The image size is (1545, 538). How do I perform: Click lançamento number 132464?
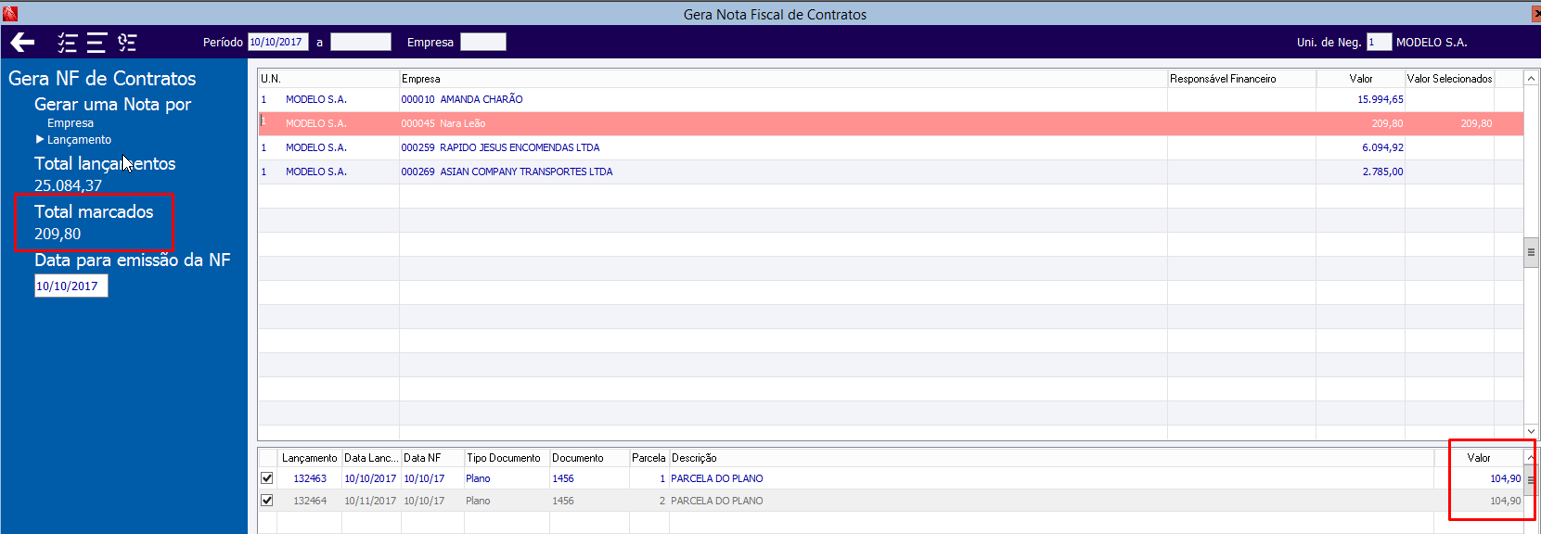pos(310,500)
